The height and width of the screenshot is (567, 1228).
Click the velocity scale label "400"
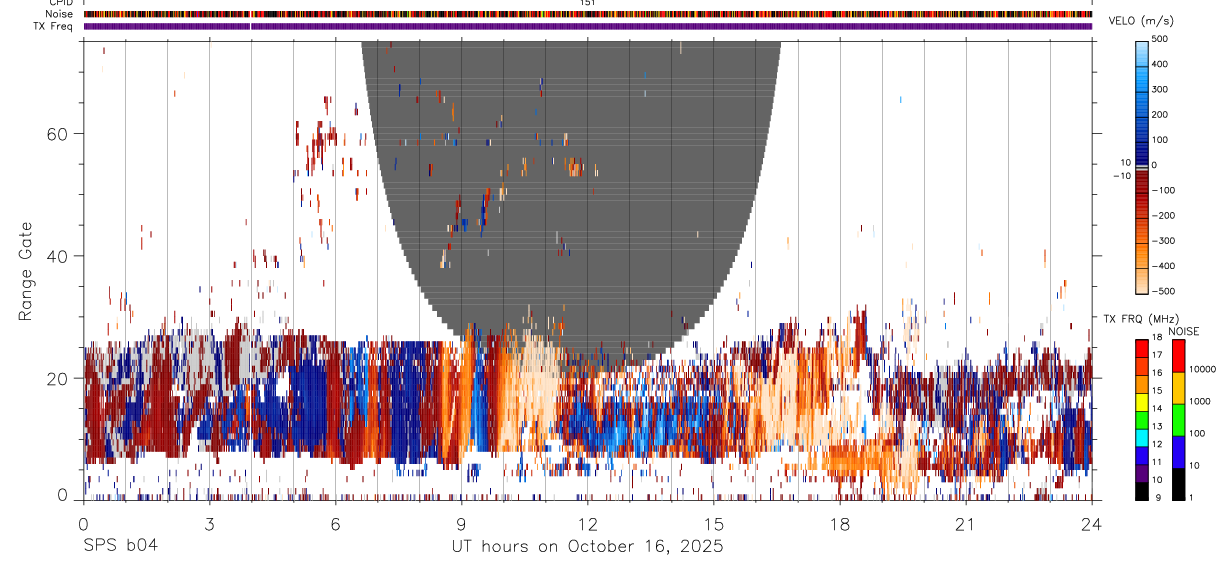(x=1160, y=63)
